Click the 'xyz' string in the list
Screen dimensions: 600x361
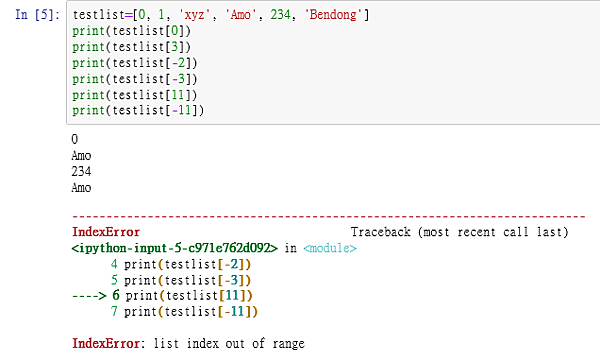(194, 15)
